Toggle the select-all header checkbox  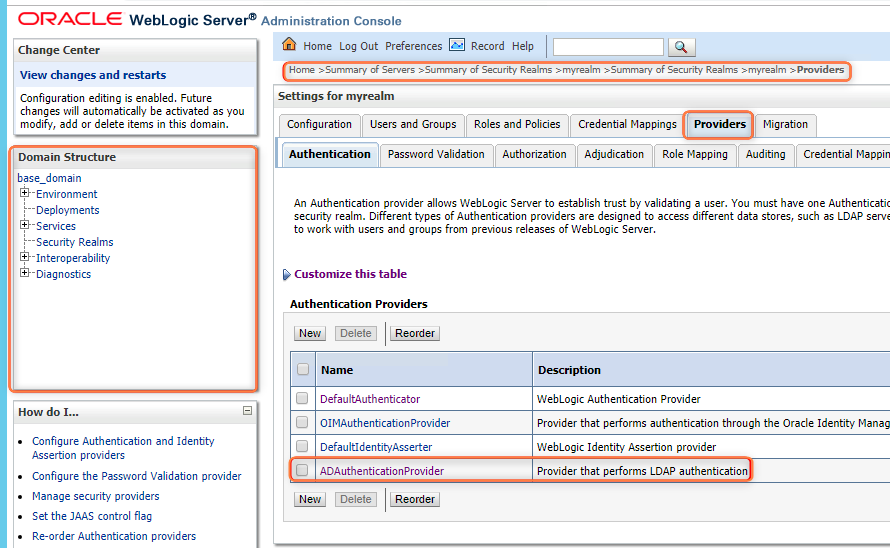(x=302, y=370)
